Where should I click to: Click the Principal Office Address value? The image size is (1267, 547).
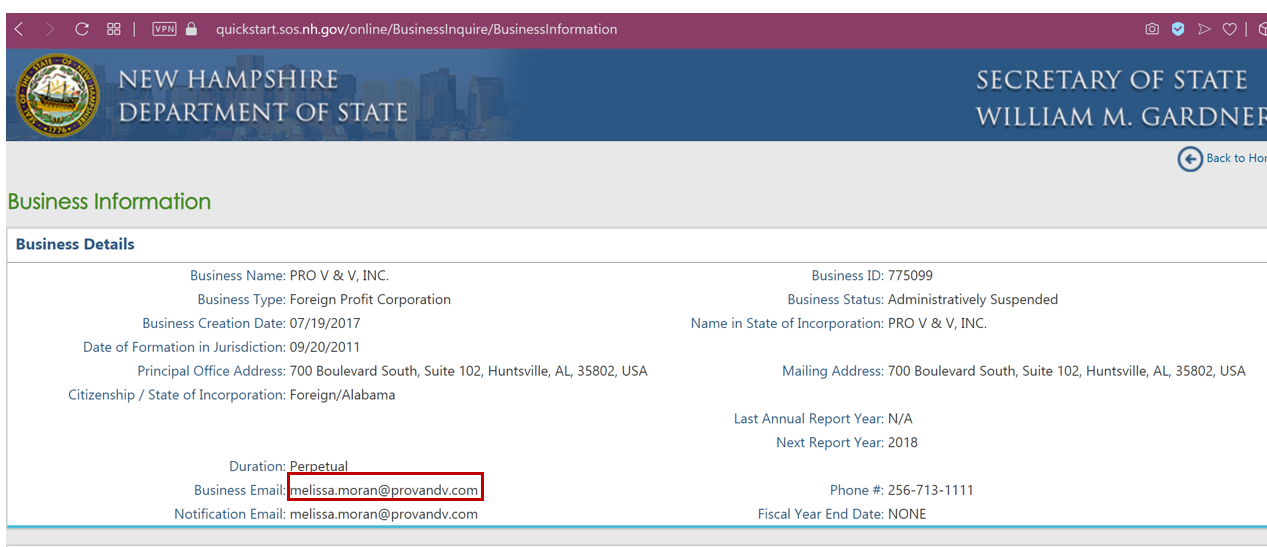pyautogui.click(x=468, y=371)
